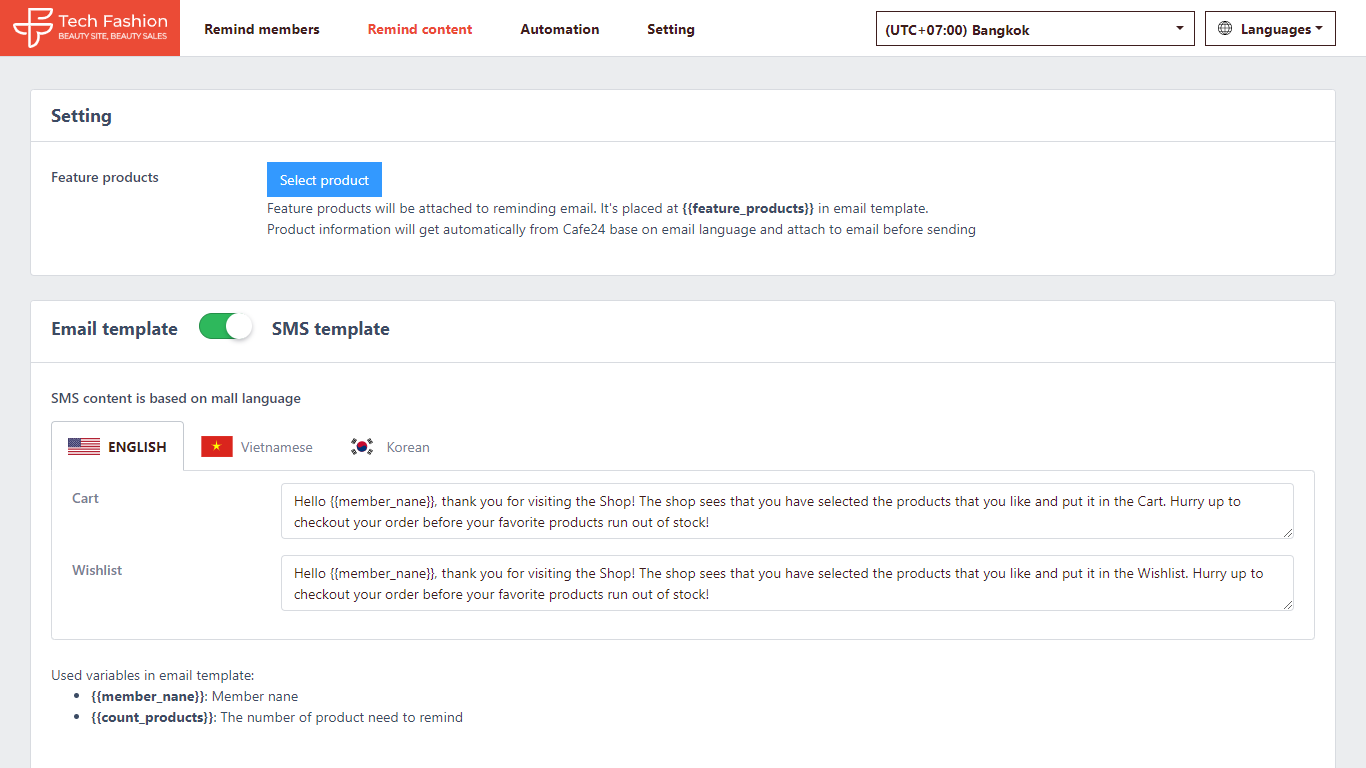Image resolution: width=1366 pixels, height=768 pixels.
Task: Click the globe icon in Languages button
Action: (x=1225, y=29)
